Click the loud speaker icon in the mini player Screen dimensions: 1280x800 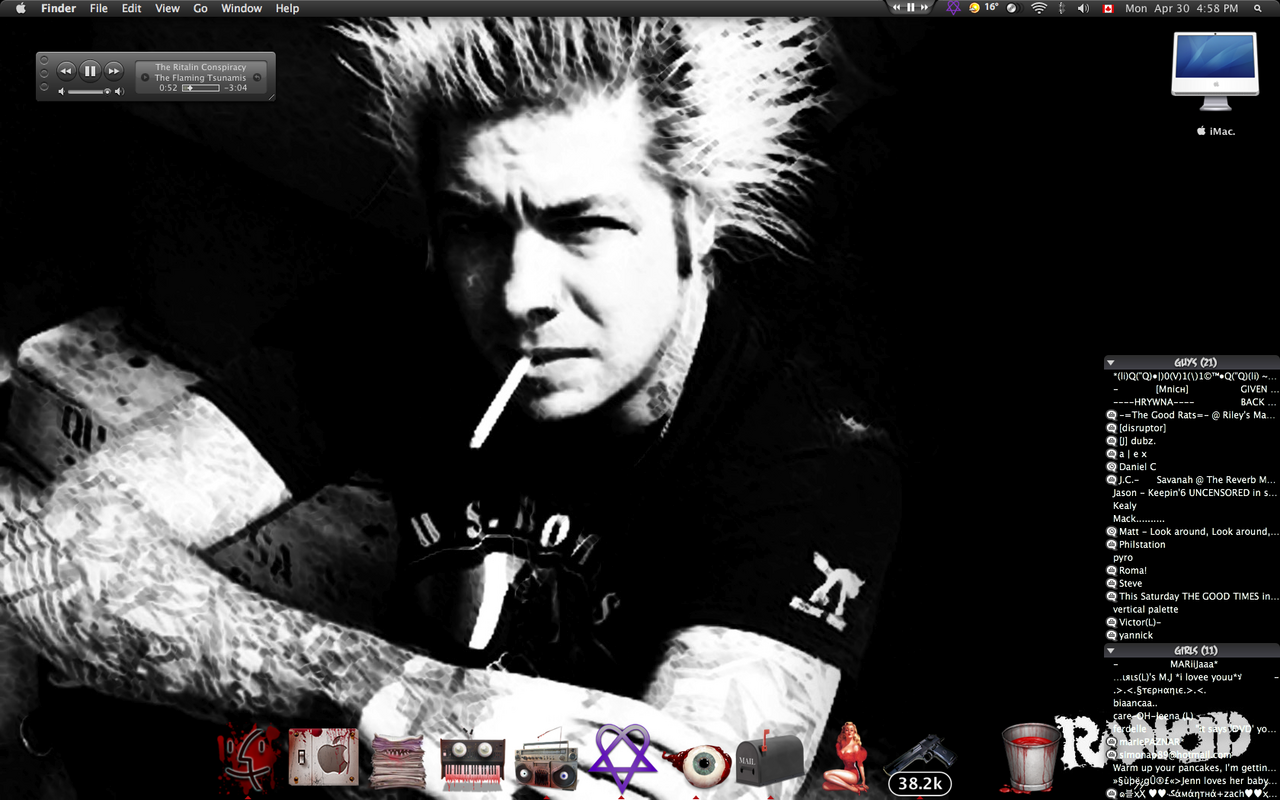pos(119,91)
